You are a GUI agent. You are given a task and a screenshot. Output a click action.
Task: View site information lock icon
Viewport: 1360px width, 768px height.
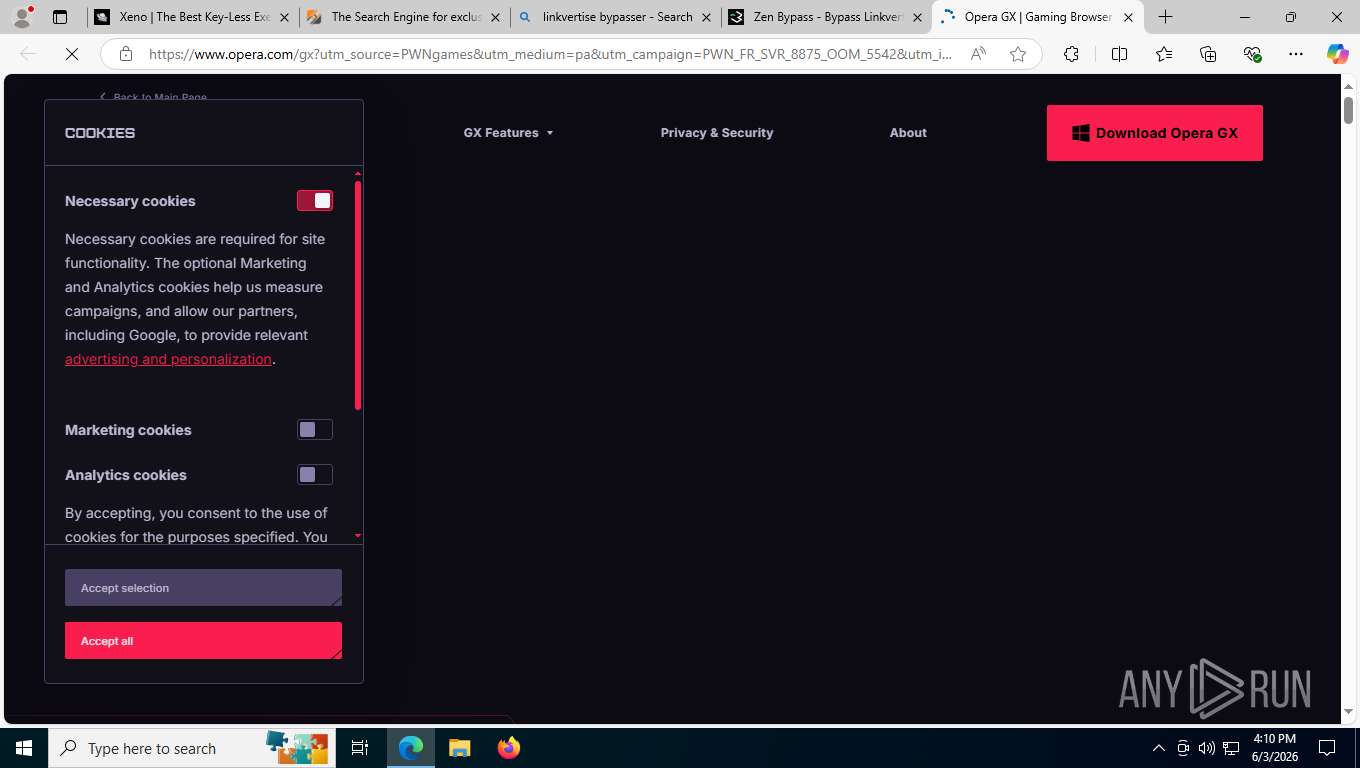pos(125,54)
